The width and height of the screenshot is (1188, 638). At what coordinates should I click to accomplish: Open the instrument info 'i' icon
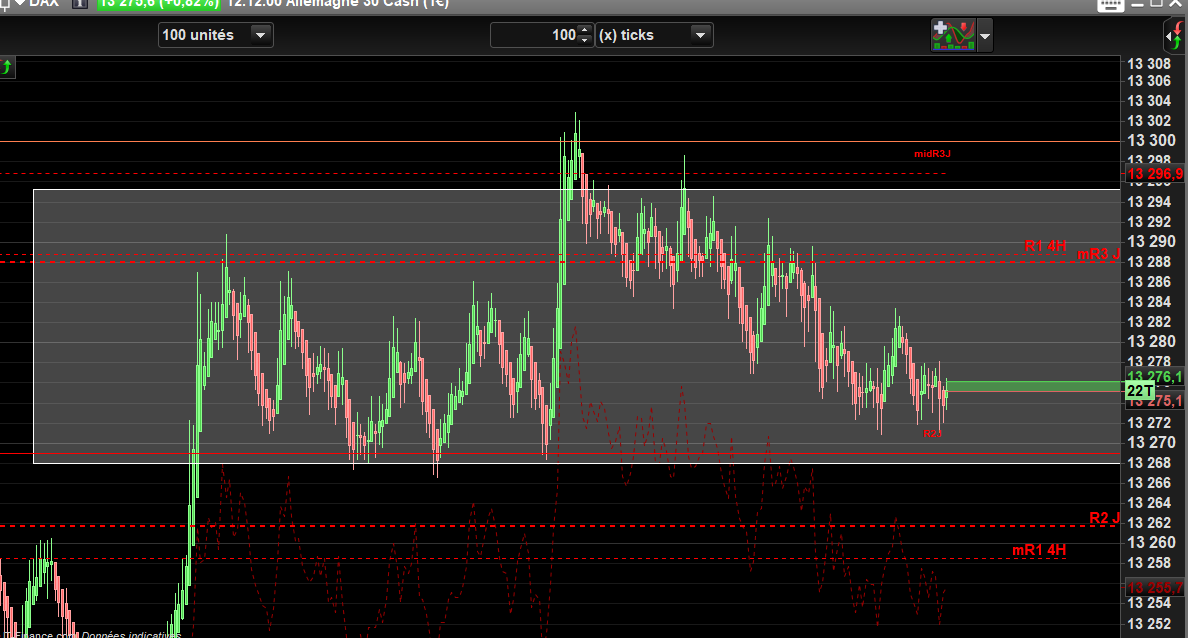(x=80, y=4)
